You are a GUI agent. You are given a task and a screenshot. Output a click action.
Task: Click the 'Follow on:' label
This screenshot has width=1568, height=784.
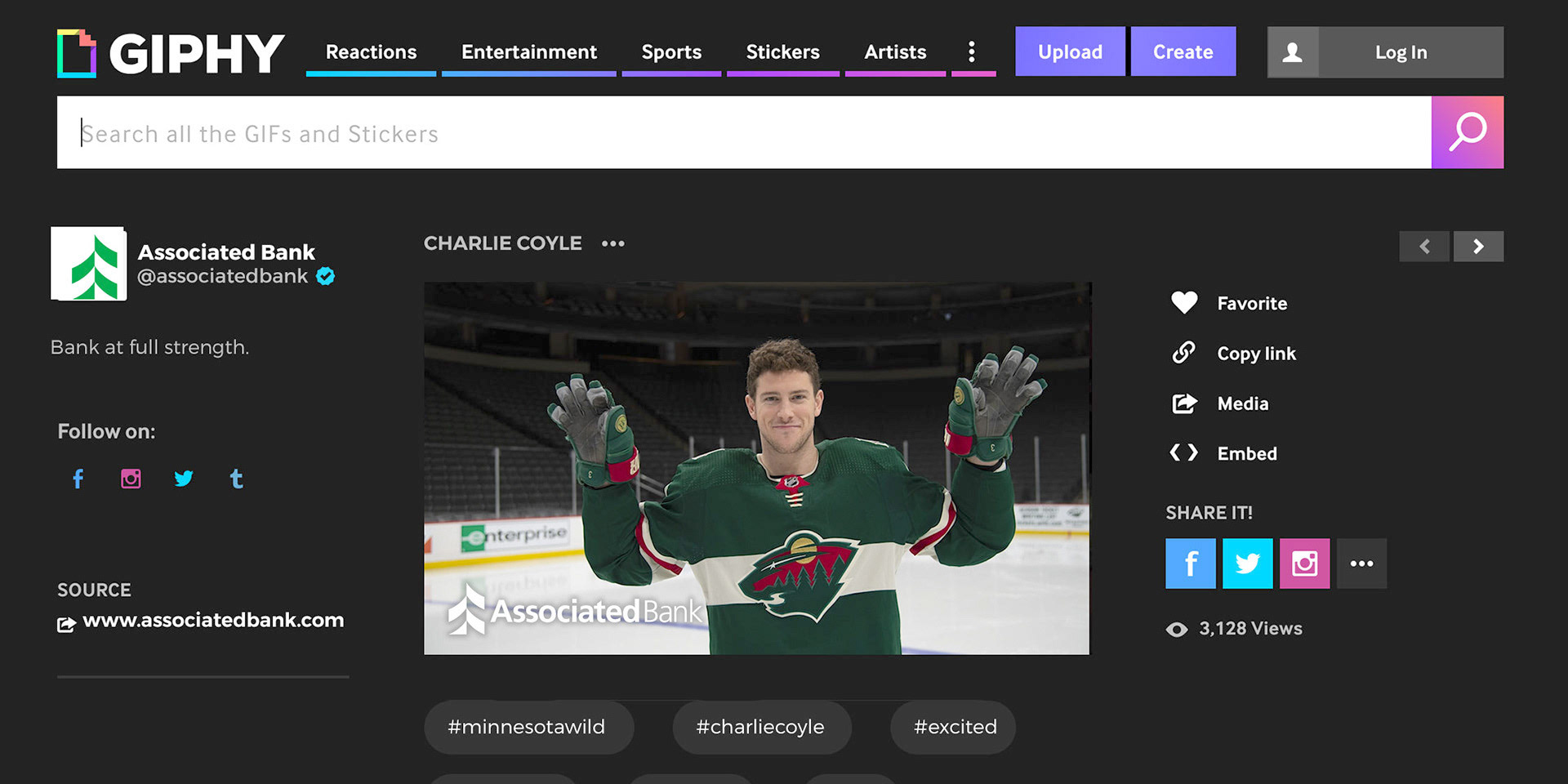[106, 431]
